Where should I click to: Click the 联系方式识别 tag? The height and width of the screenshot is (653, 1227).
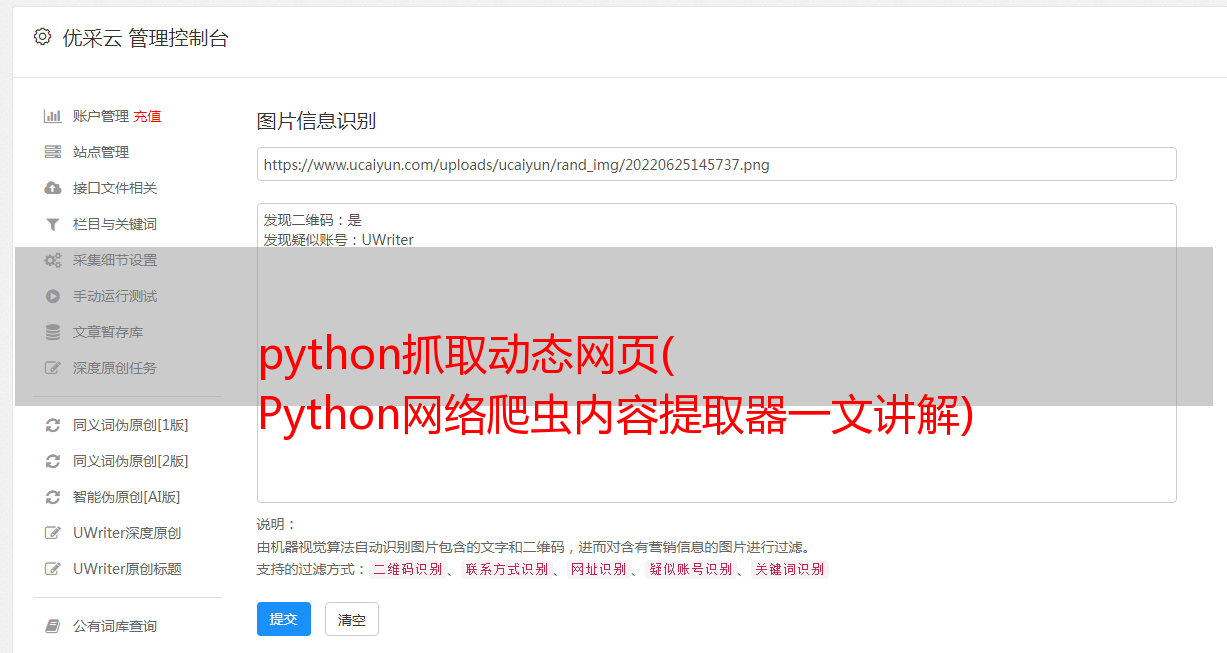click(506, 569)
